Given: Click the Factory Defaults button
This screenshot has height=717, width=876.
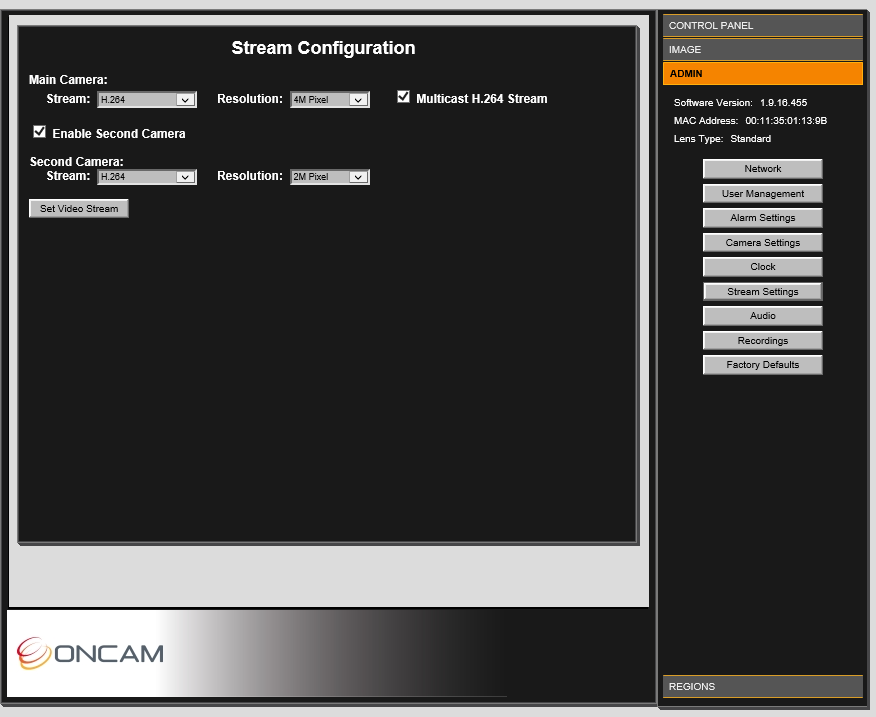Looking at the screenshot, I should pos(763,365).
